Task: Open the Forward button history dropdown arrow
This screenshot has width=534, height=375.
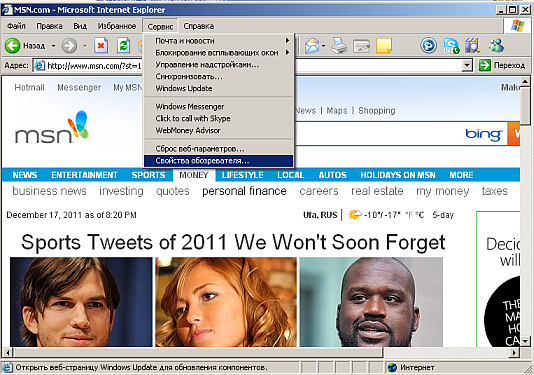Action: pyautogui.click(x=85, y=46)
